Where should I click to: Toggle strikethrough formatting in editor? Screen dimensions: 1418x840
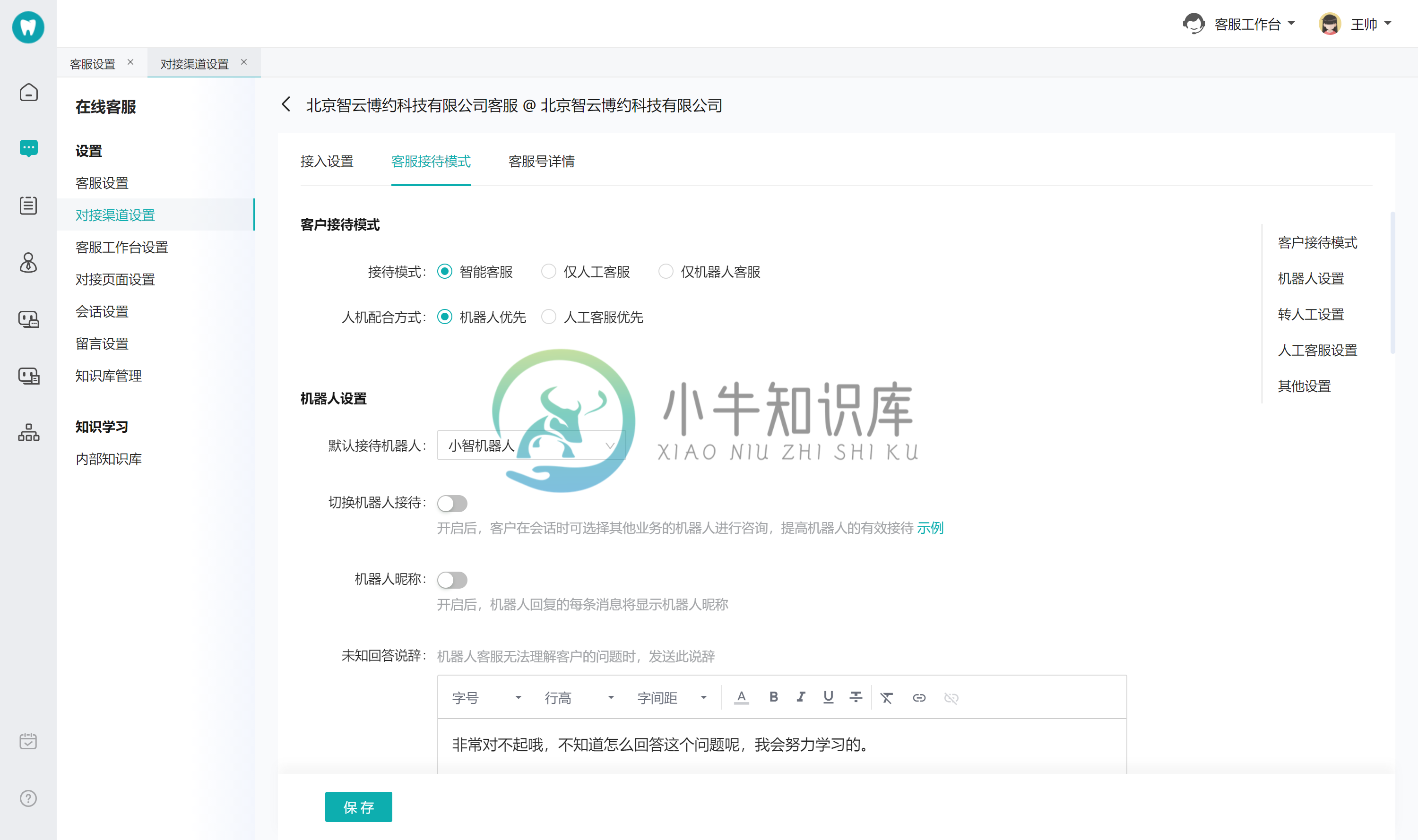856,697
